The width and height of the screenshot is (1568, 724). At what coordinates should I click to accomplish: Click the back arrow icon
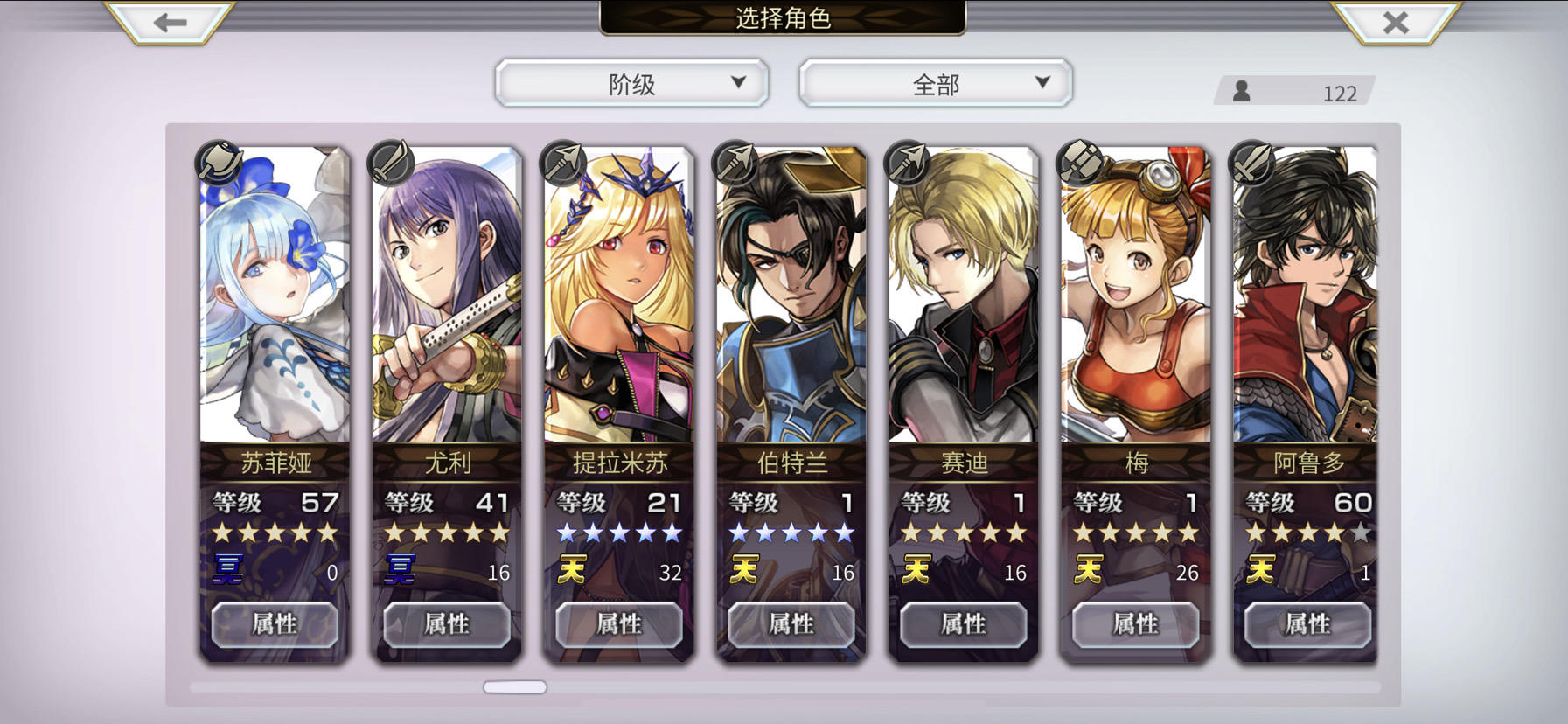170,22
